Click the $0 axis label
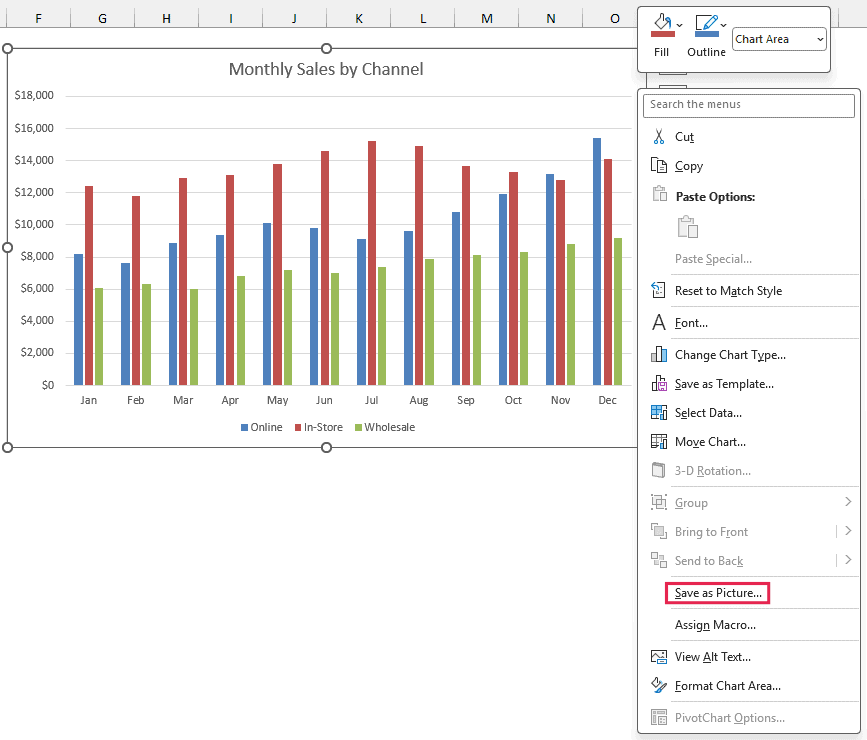Screen dimensions: 867x740 click(48, 385)
